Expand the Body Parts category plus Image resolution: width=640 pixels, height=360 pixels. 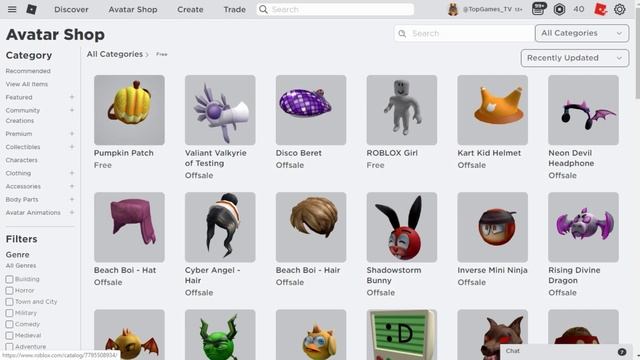(72, 199)
